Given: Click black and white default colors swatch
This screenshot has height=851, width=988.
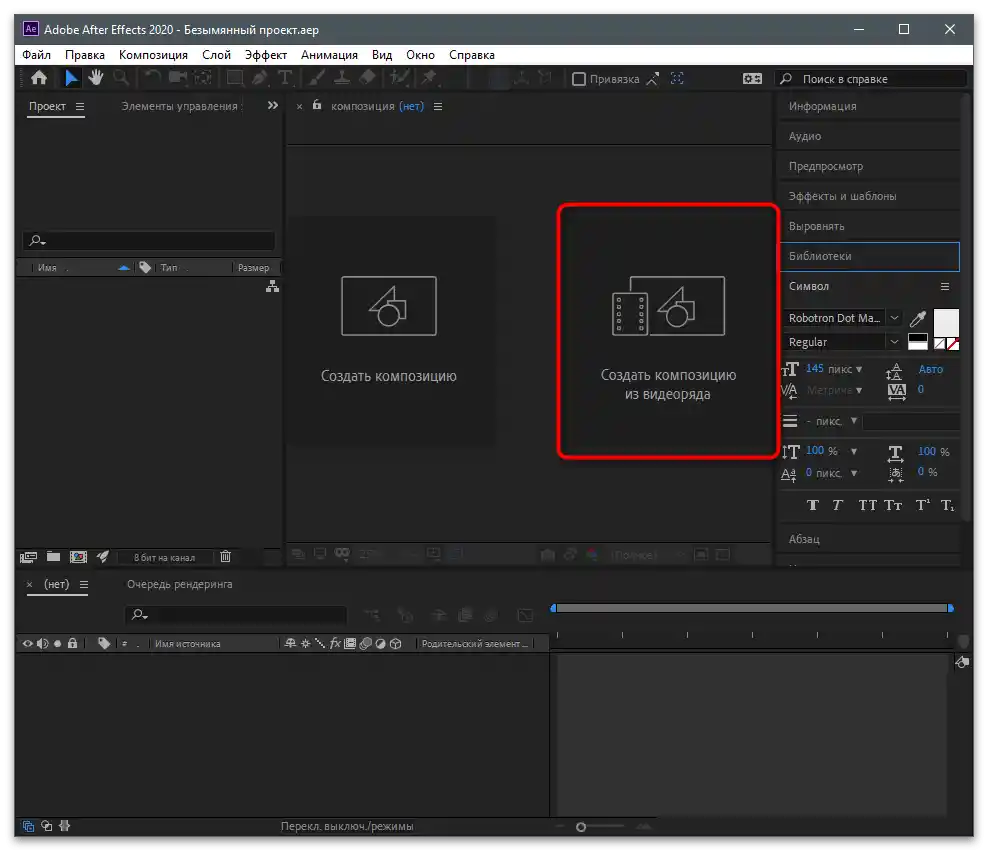Looking at the screenshot, I should [x=917, y=342].
